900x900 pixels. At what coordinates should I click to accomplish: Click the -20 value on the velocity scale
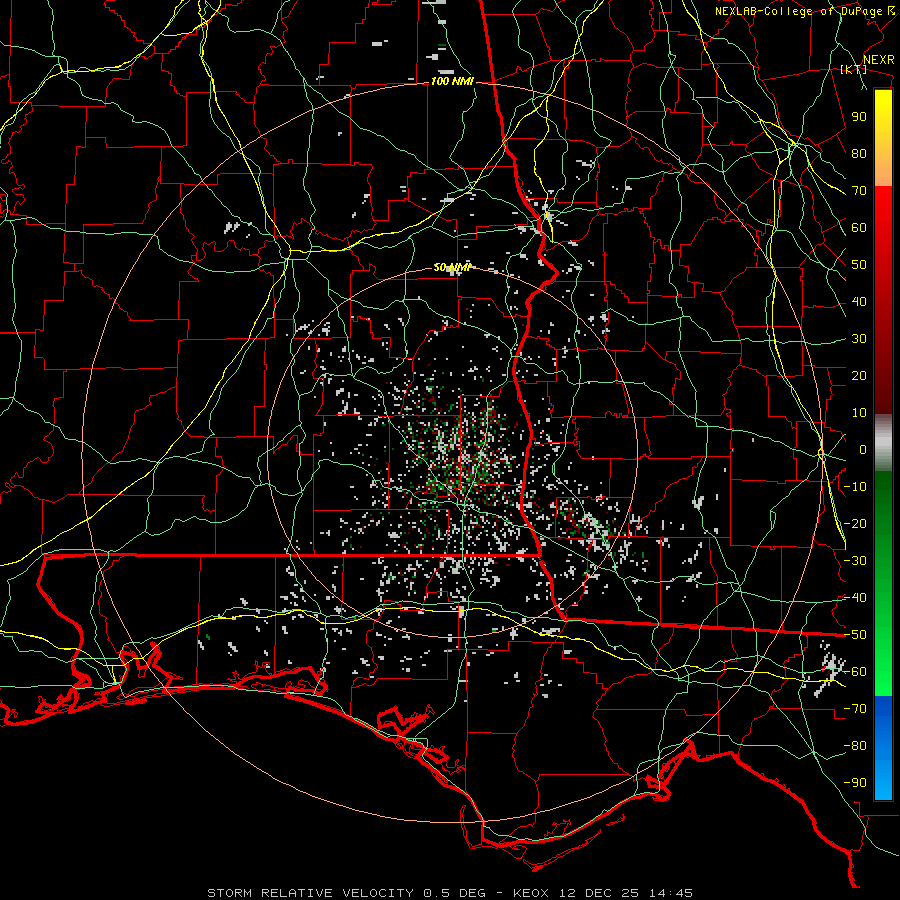[855, 523]
